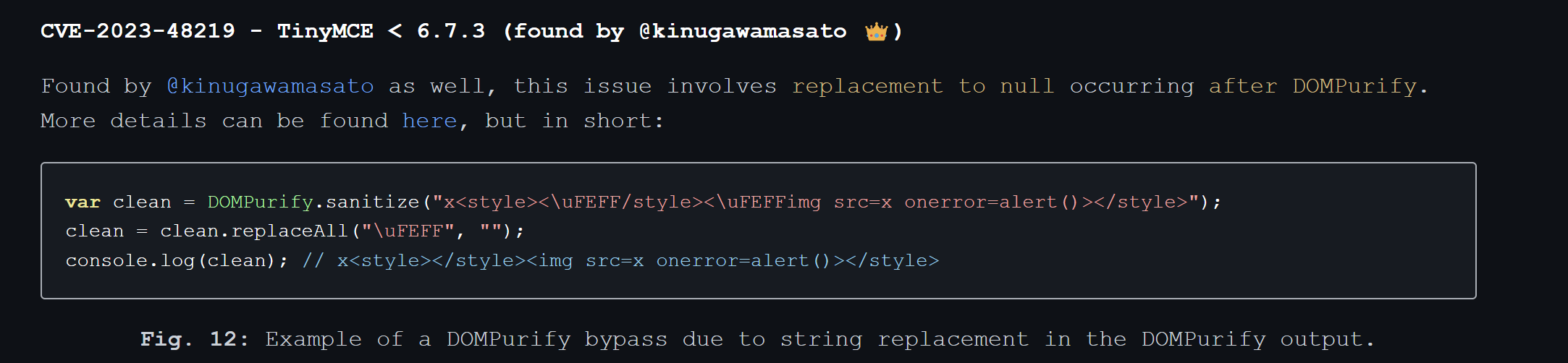Click @kinugawamasato in the heading
Viewport: 1568px width, 363px height.
click(x=743, y=31)
